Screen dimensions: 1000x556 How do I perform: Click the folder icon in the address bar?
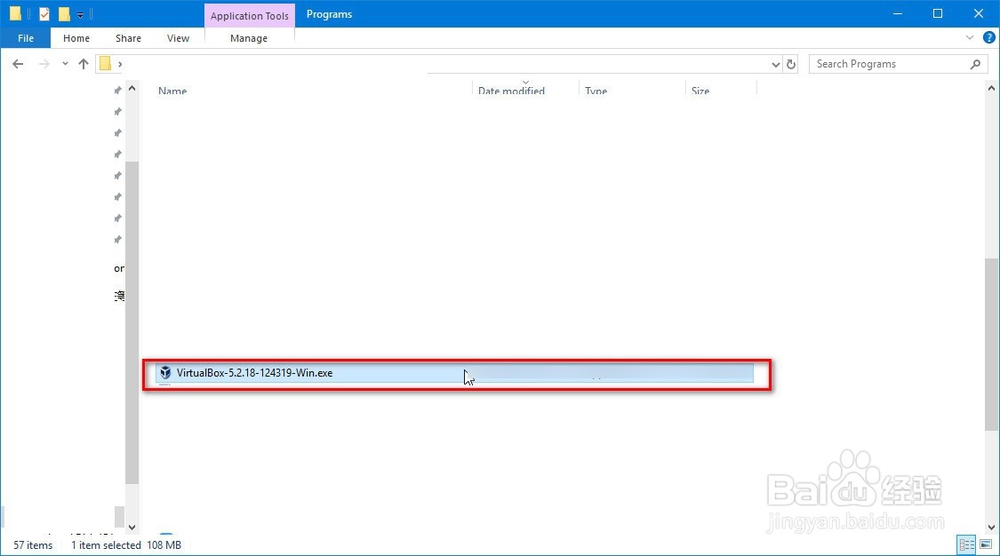tap(105, 64)
